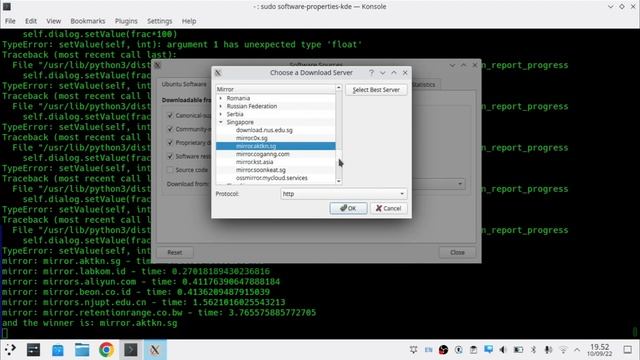Open the Protocol http dropdown
This screenshot has height=360, width=640.
[344, 194]
